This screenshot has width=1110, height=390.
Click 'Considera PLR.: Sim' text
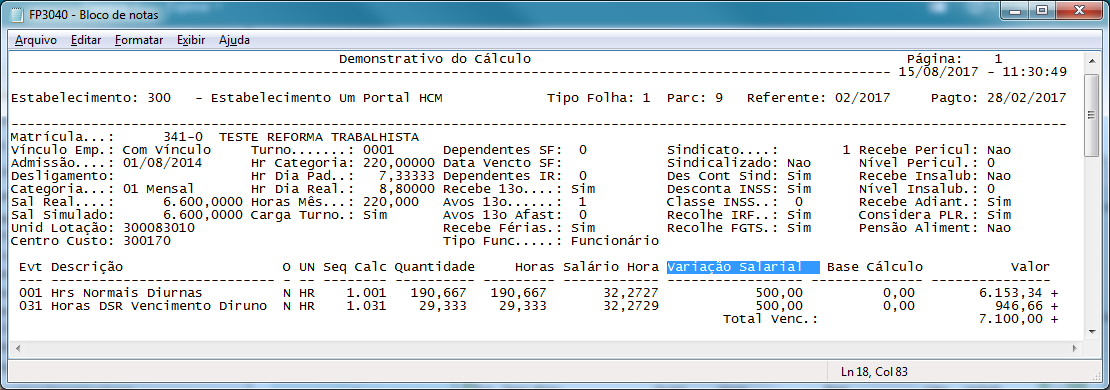coord(934,214)
